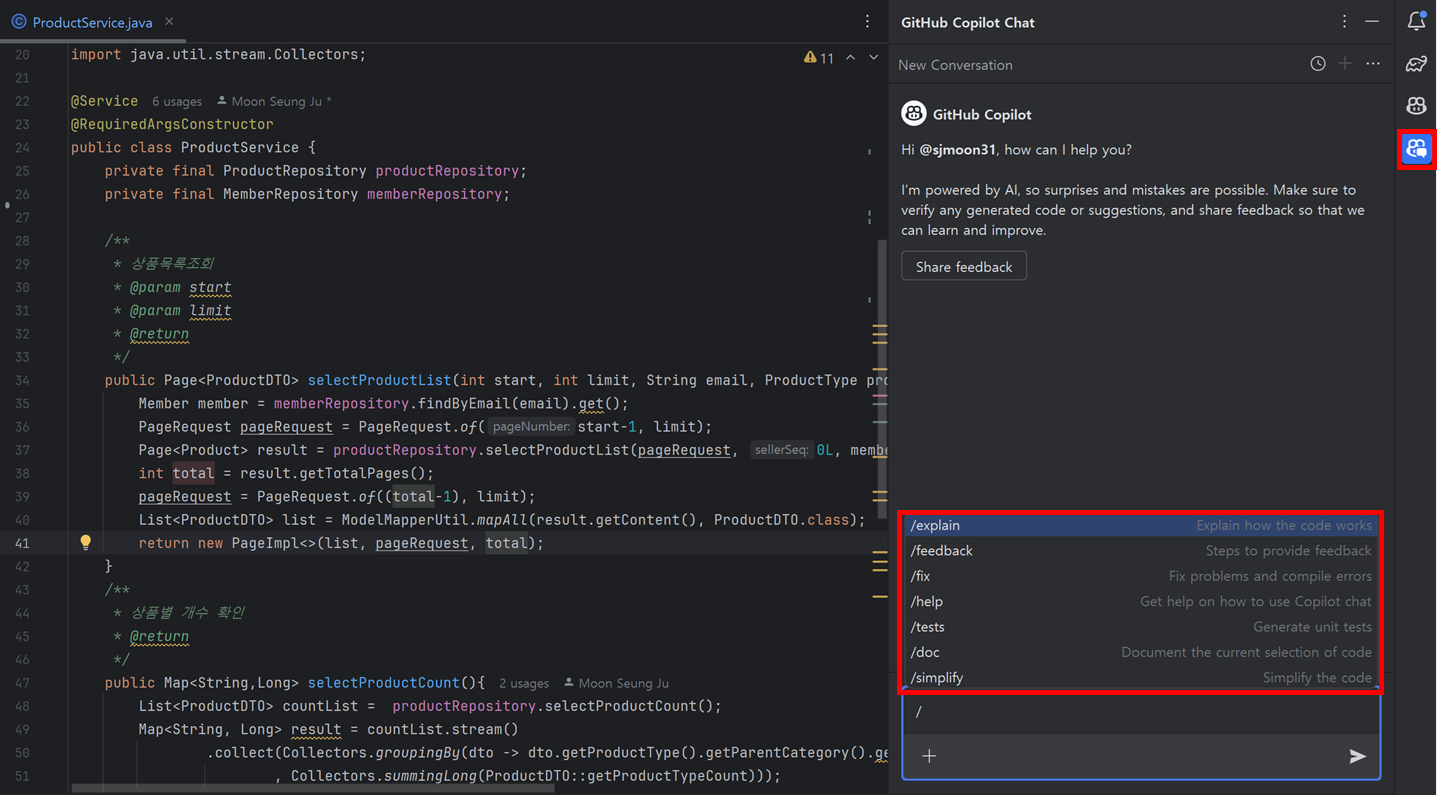Choose the /feedback slash command
Image resolution: width=1437 pixels, height=795 pixels.
coord(1141,551)
